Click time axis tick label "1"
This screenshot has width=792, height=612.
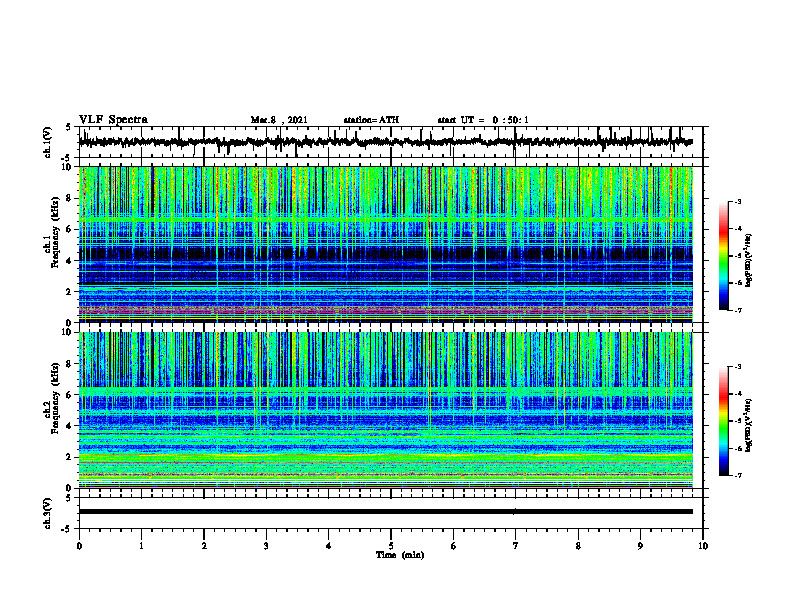[141, 546]
